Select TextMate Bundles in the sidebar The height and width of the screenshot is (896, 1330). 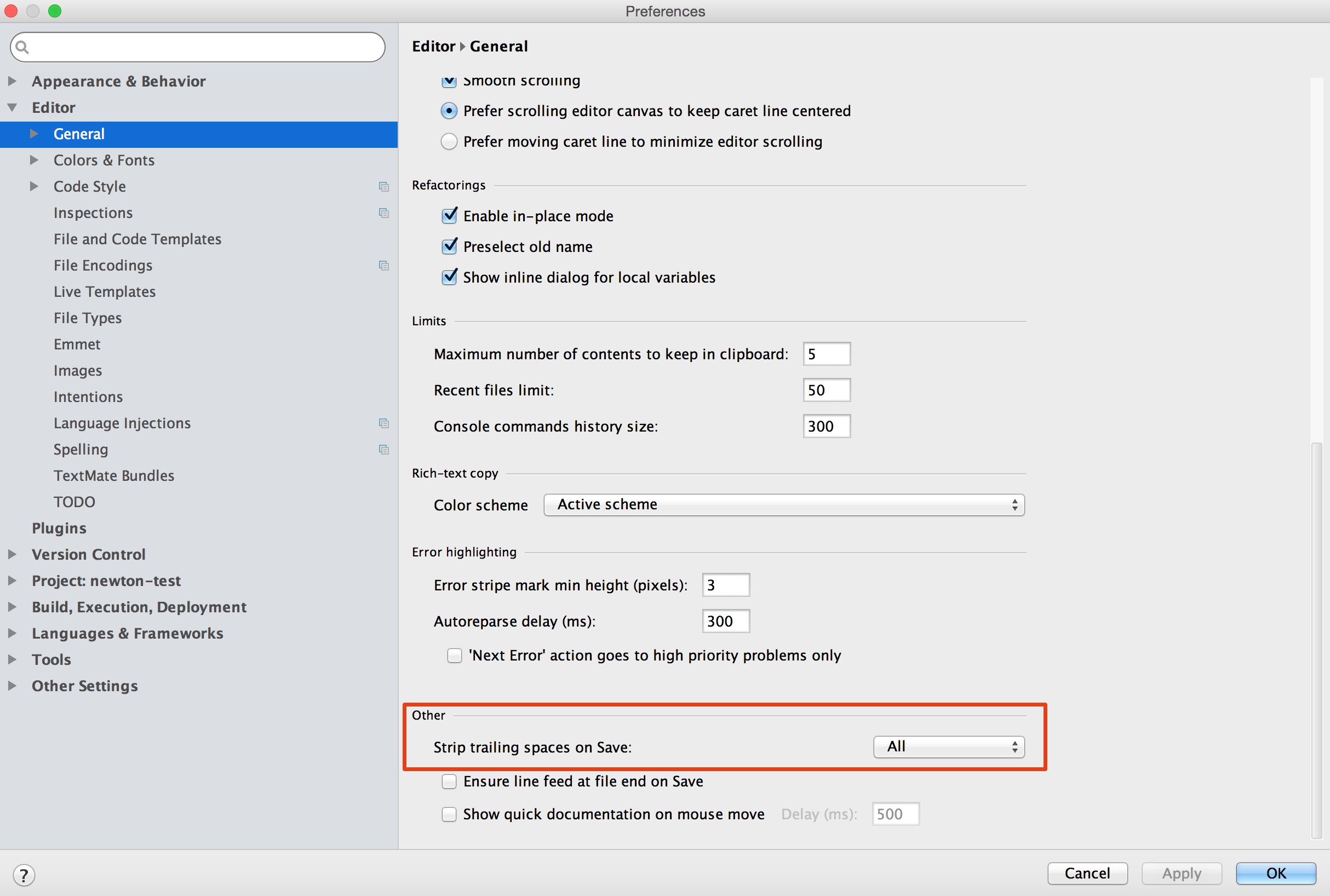tap(114, 475)
